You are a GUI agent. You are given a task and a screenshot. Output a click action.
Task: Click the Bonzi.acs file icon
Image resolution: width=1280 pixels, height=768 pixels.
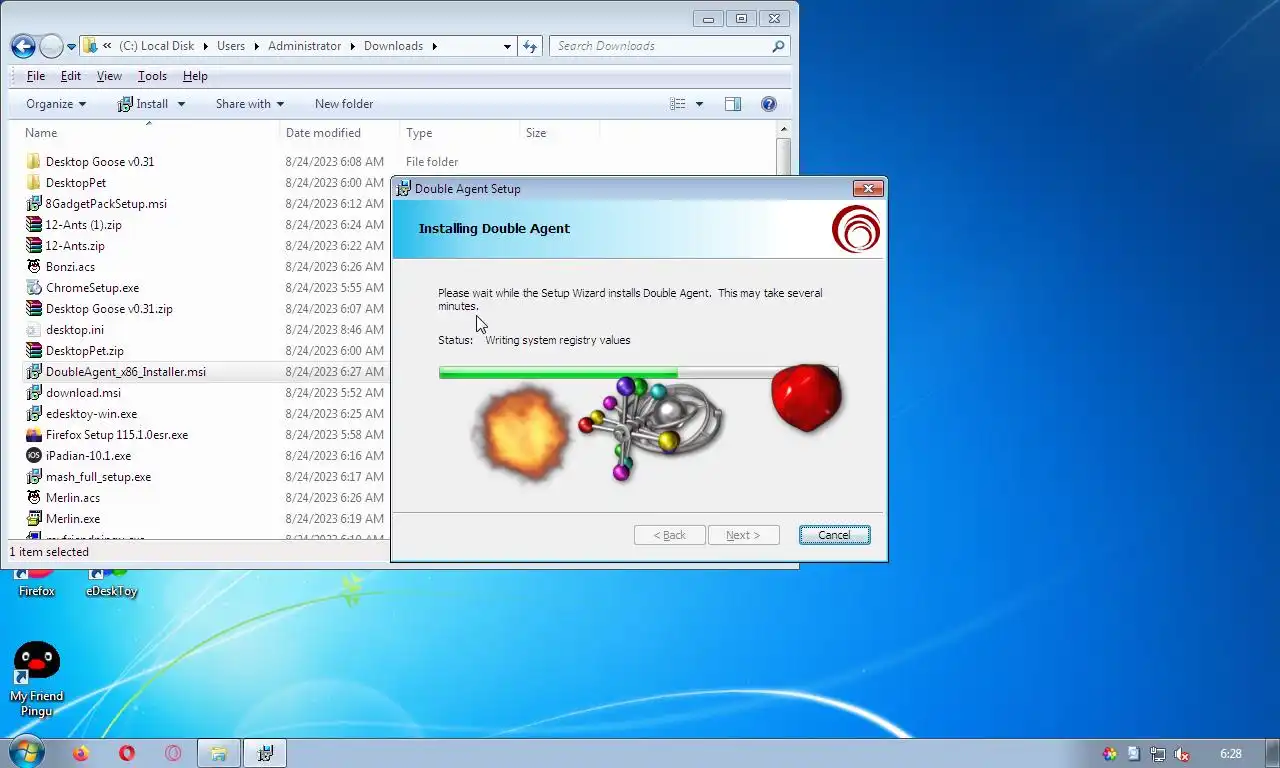click(x=33, y=266)
